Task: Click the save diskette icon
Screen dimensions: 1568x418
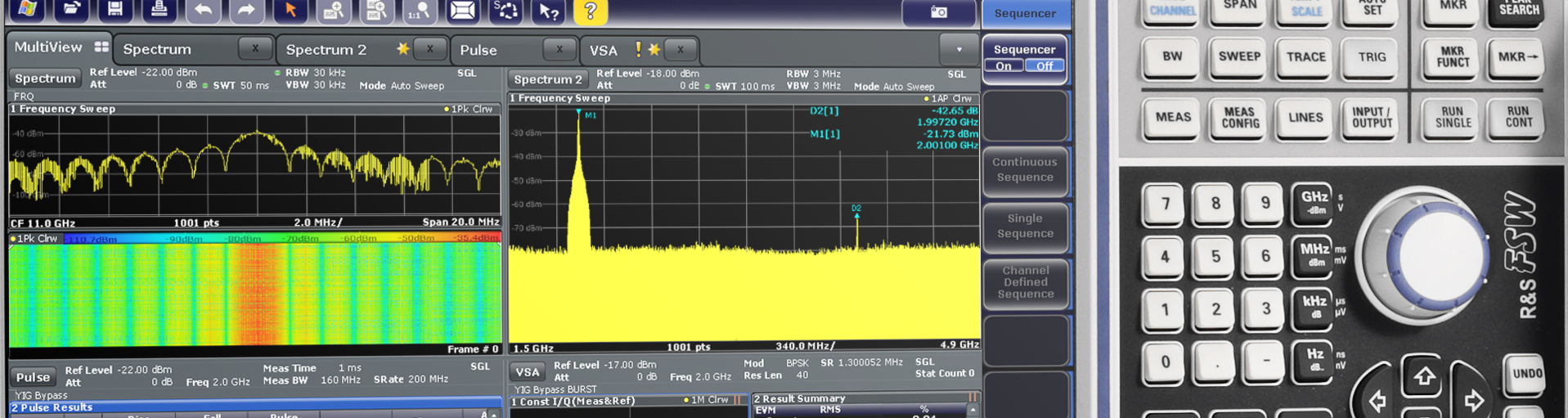Action: (115, 10)
